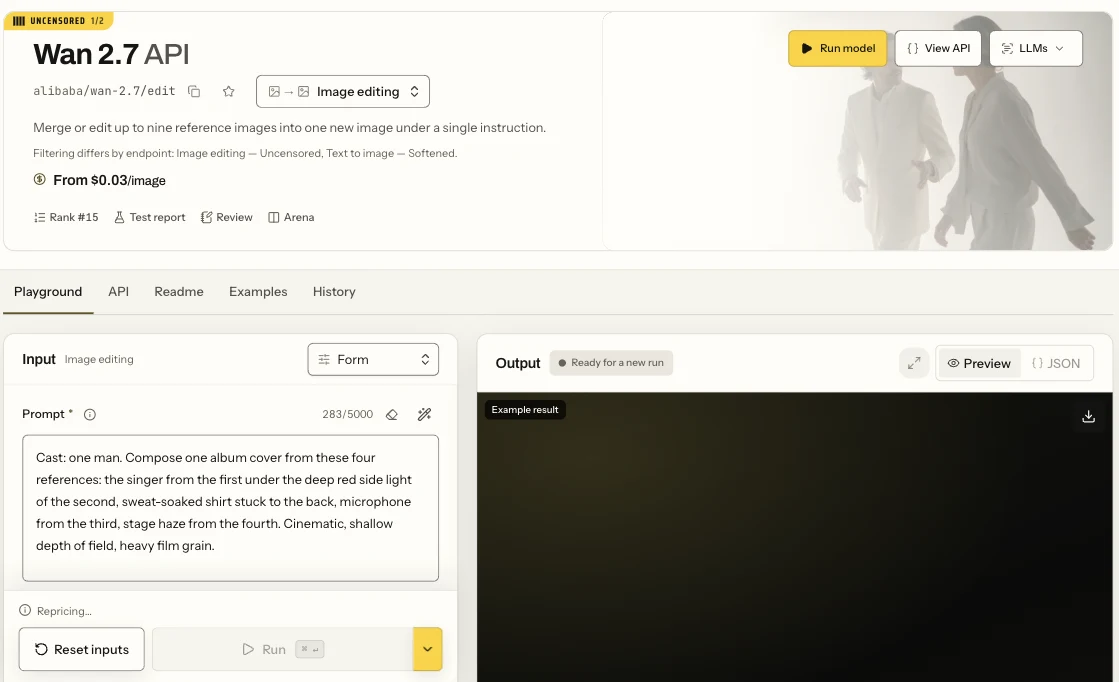The height and width of the screenshot is (682, 1119).
Task: Open the Arena link
Action: click(x=291, y=218)
